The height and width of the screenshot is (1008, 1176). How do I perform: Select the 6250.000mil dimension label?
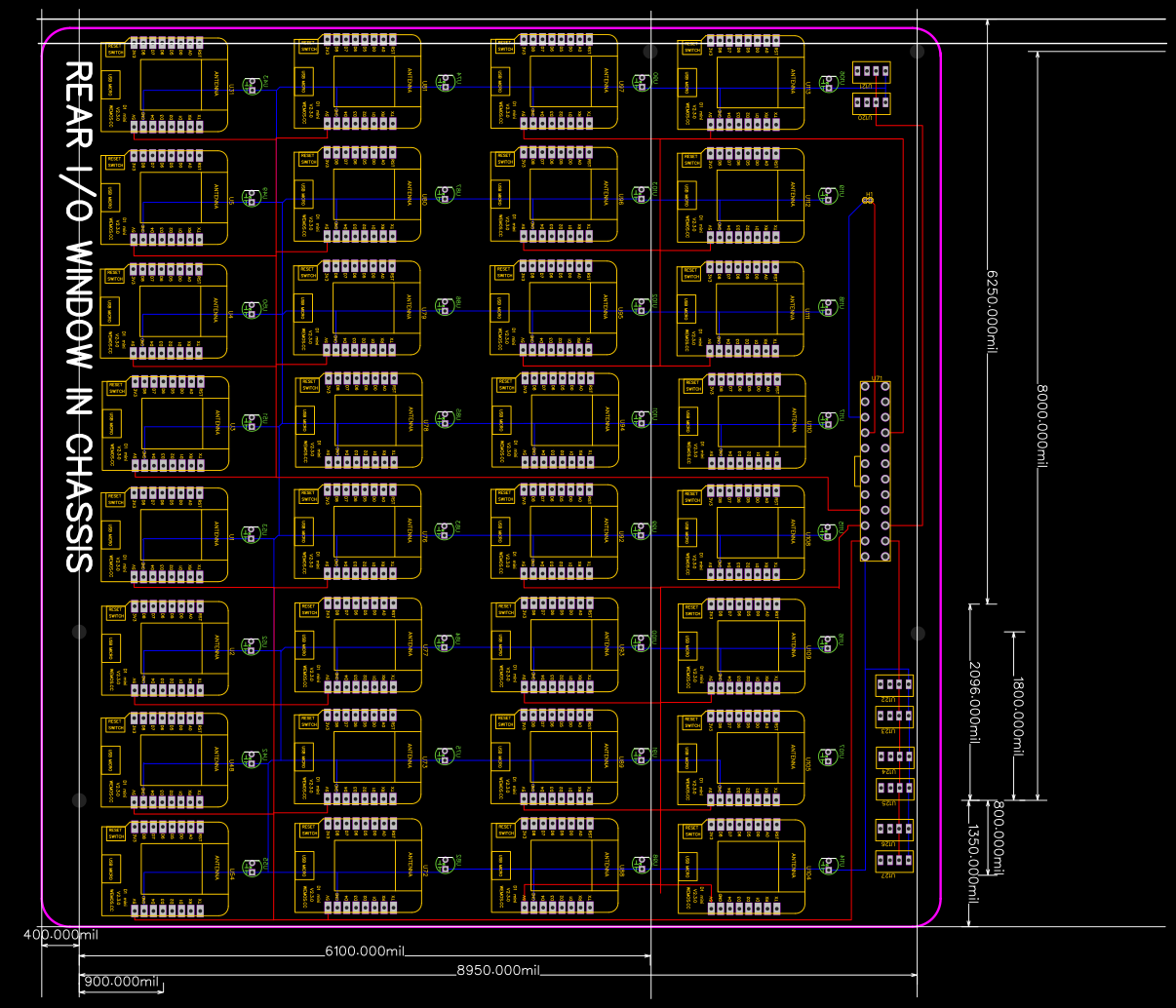(993, 311)
